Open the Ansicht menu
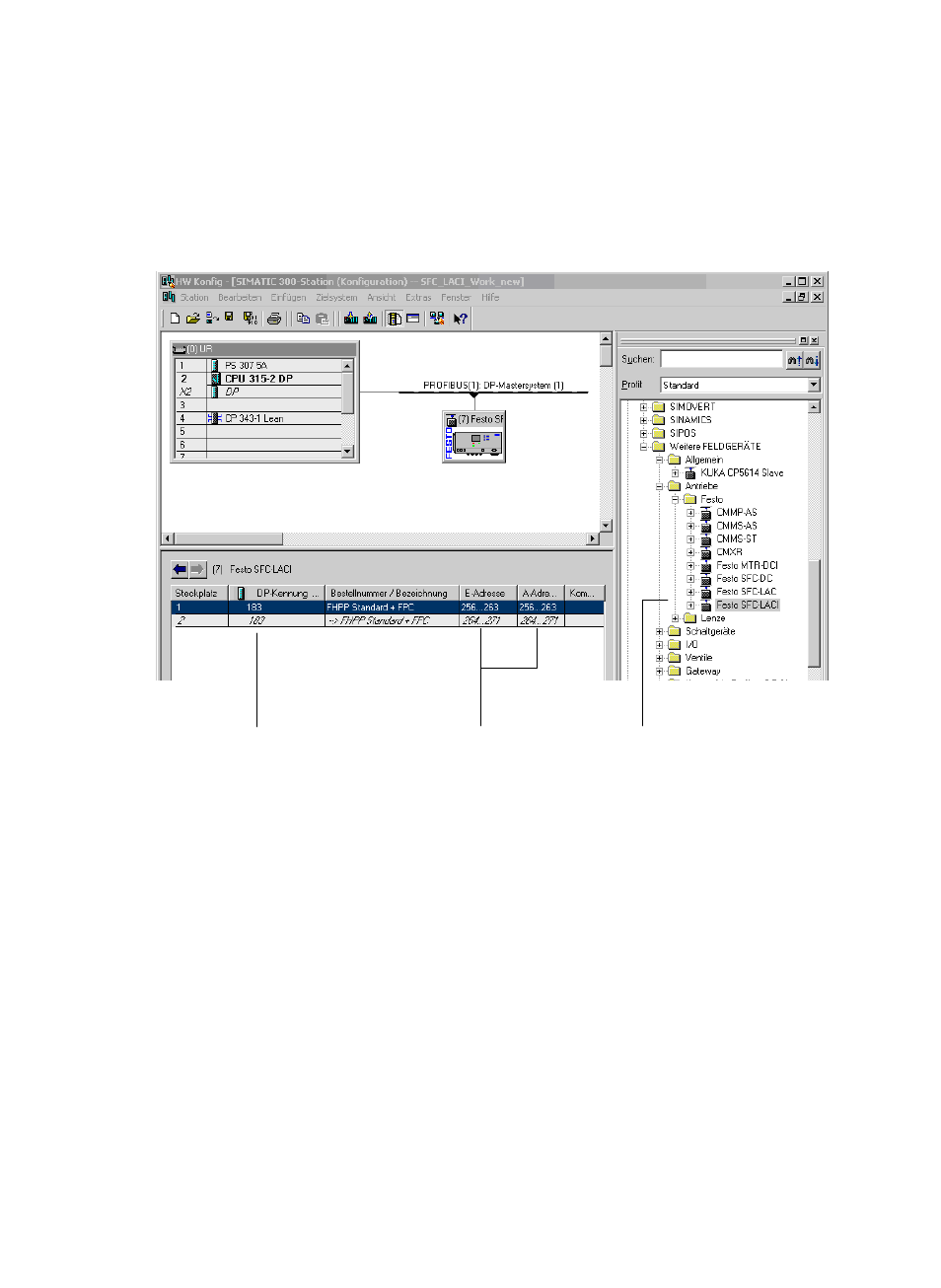Screen dimensions: 941x1288 [x=382, y=297]
